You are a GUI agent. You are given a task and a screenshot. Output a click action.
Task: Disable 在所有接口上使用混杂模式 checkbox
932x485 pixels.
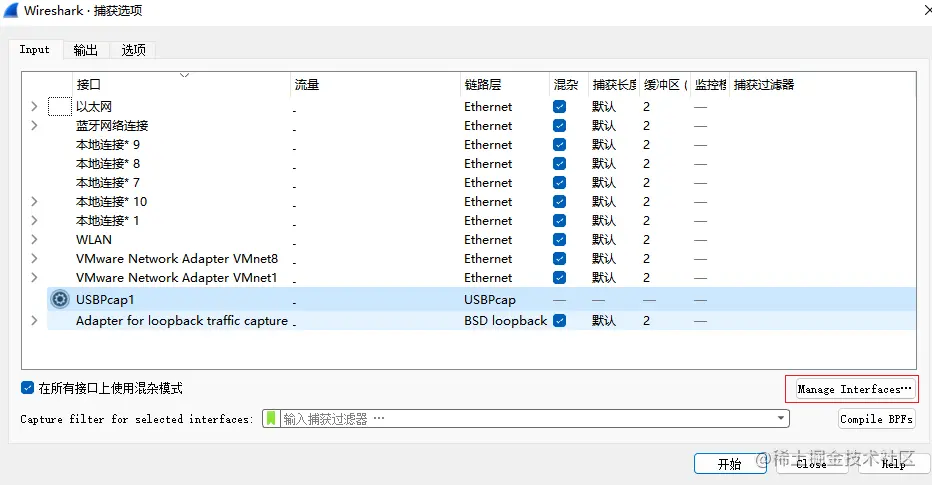point(27,388)
